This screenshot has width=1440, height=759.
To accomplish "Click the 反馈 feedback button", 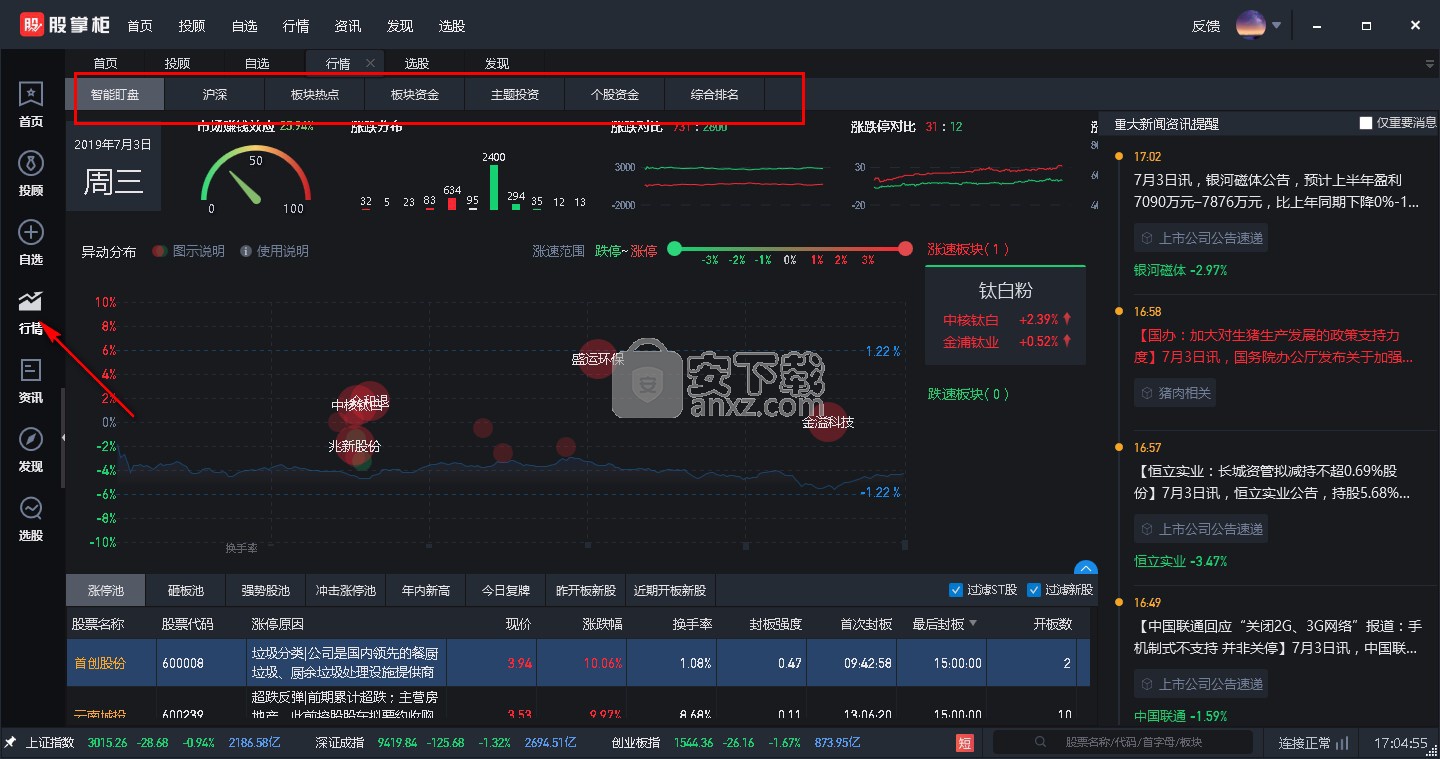I will coord(1206,26).
